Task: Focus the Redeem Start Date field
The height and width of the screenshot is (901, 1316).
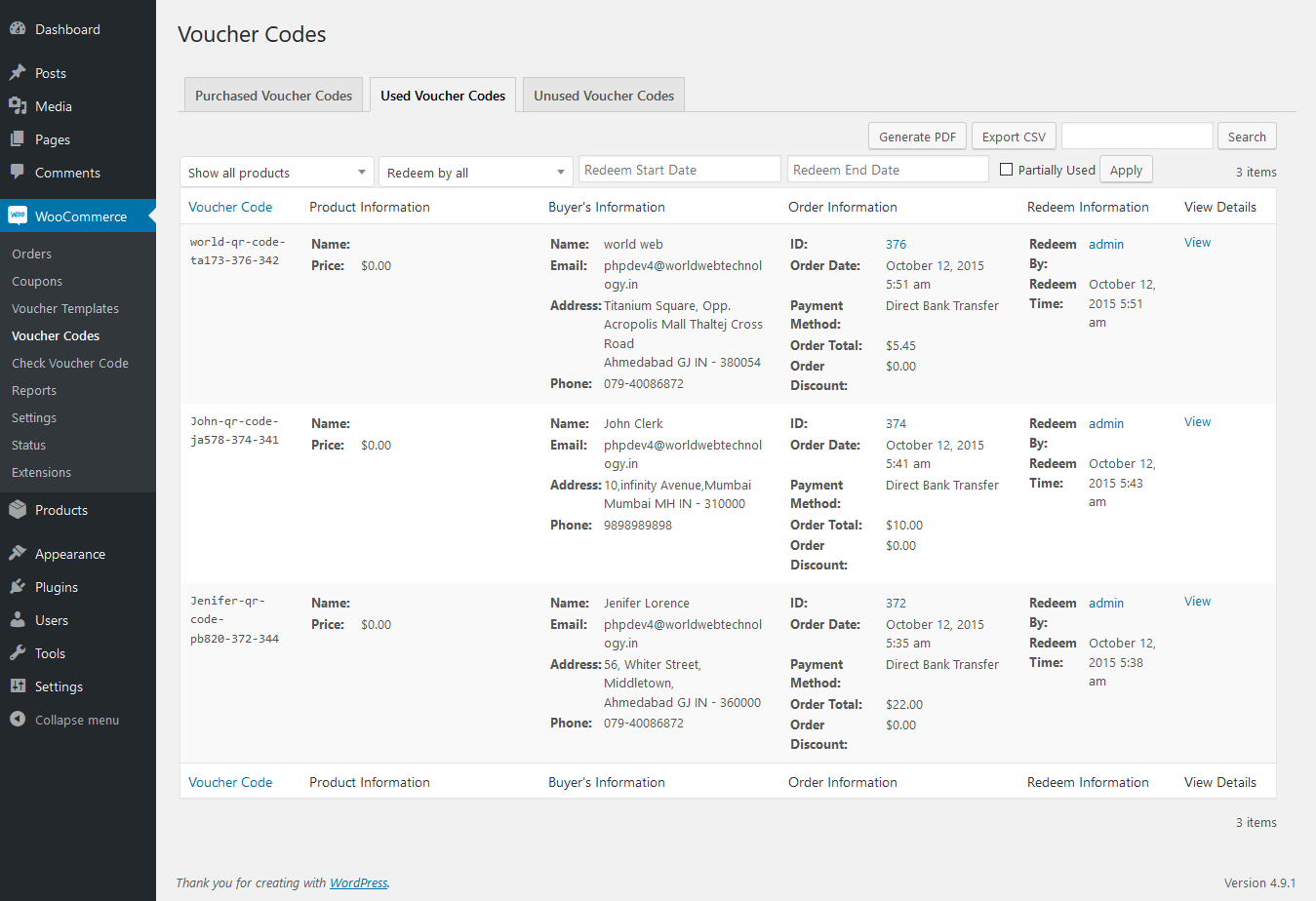Action: [x=679, y=170]
